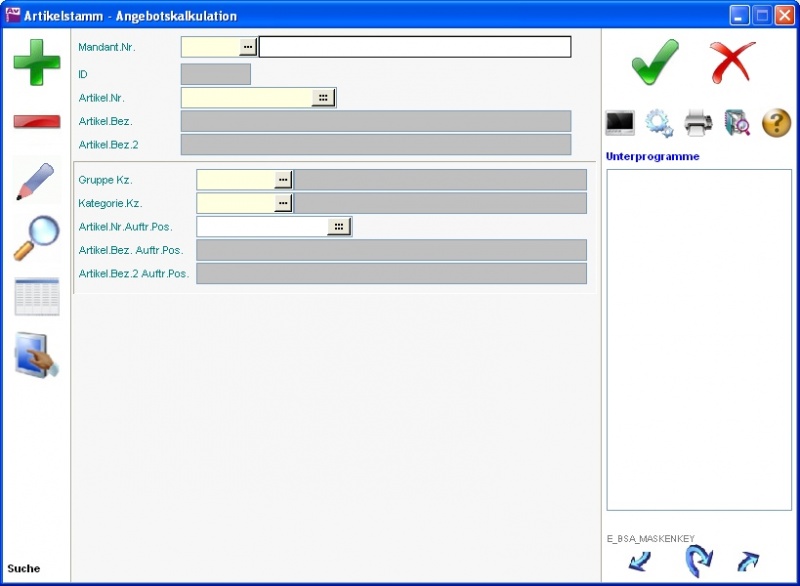Open settings with the gear icon

click(658, 123)
